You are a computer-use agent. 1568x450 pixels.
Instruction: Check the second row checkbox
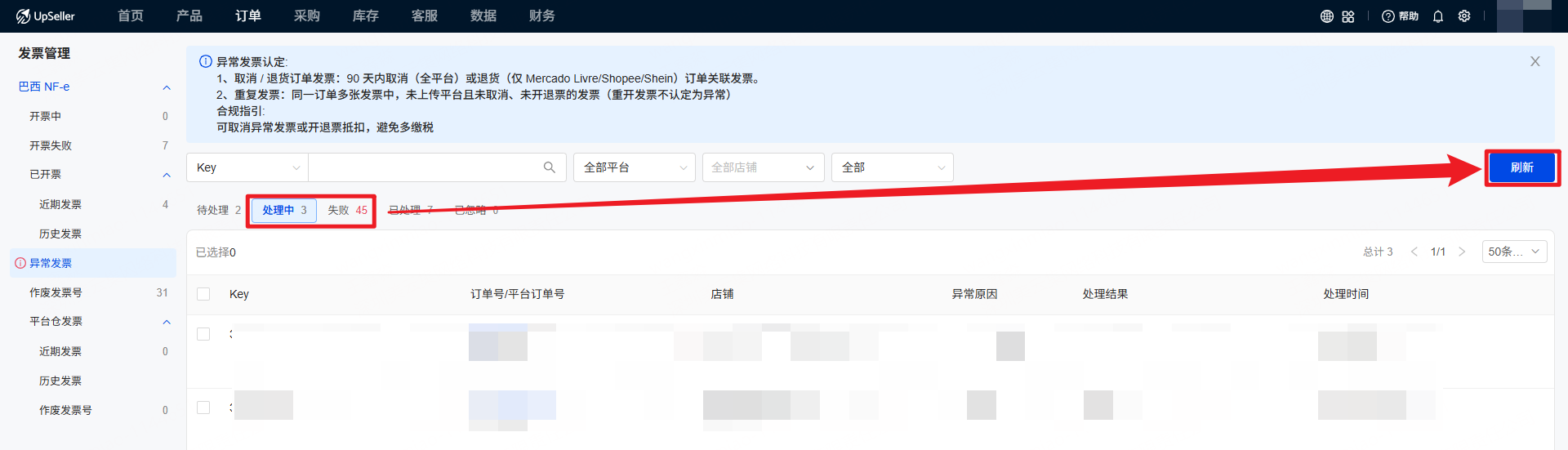click(x=203, y=408)
